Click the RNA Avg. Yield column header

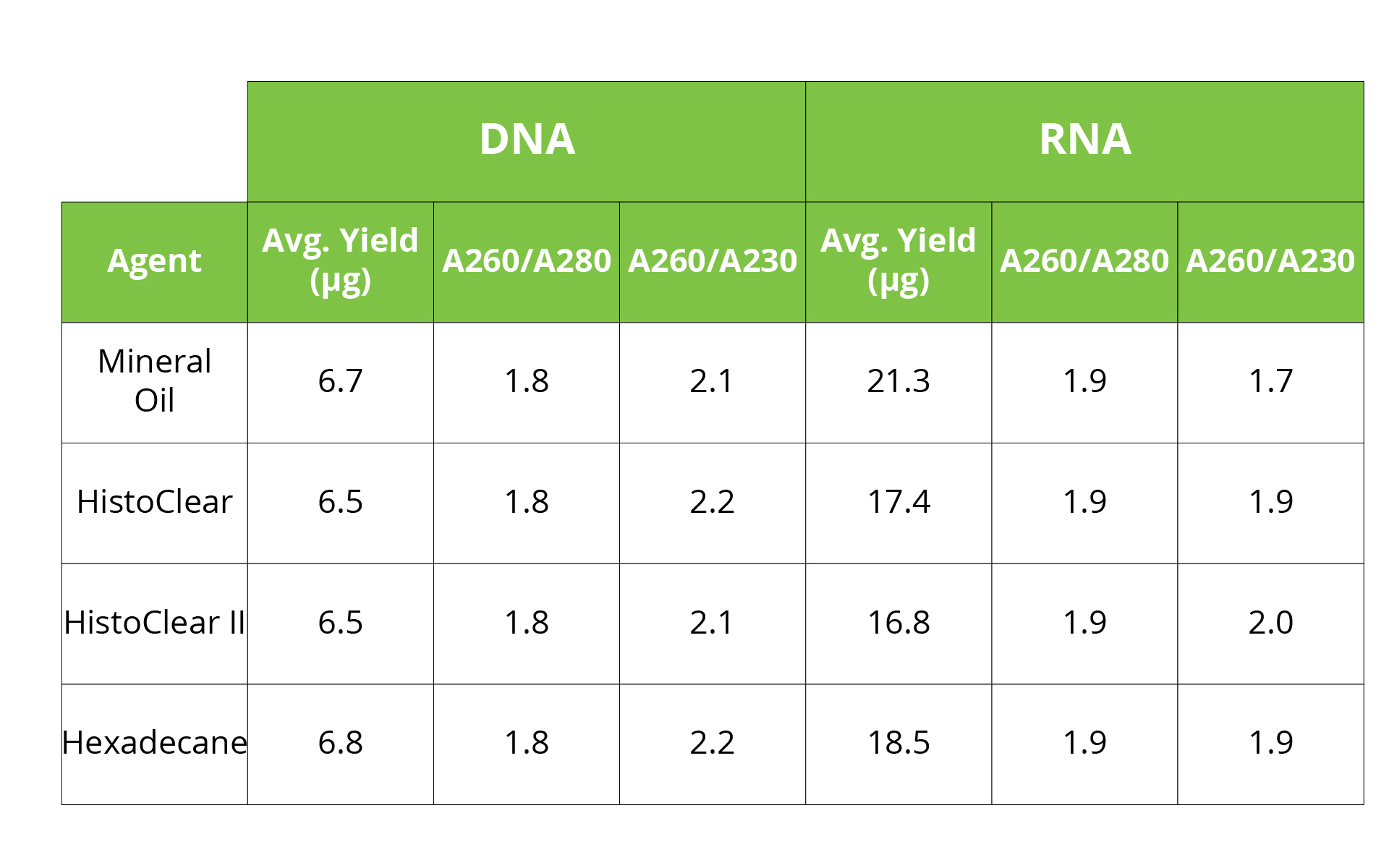[898, 261]
